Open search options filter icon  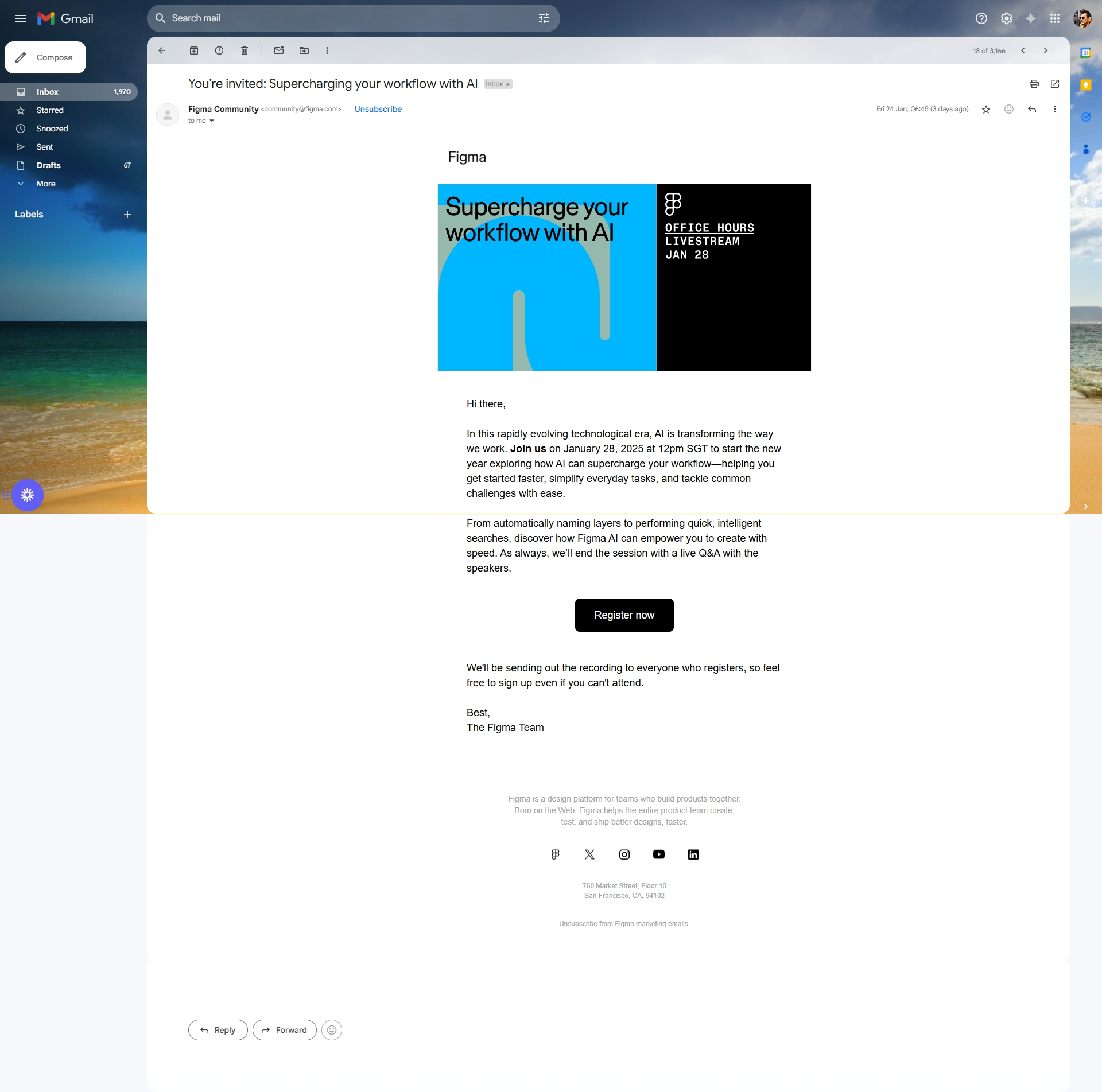point(544,18)
